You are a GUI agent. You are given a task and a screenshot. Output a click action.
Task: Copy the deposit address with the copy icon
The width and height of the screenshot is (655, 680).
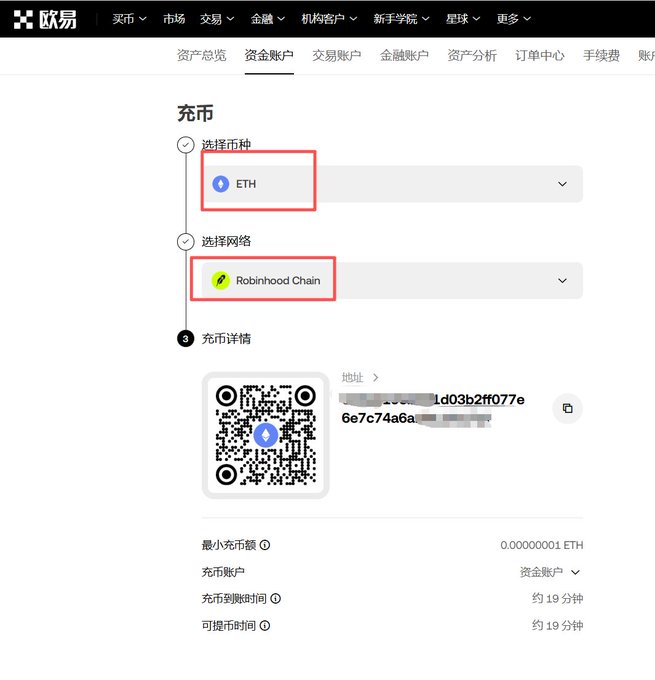click(567, 408)
